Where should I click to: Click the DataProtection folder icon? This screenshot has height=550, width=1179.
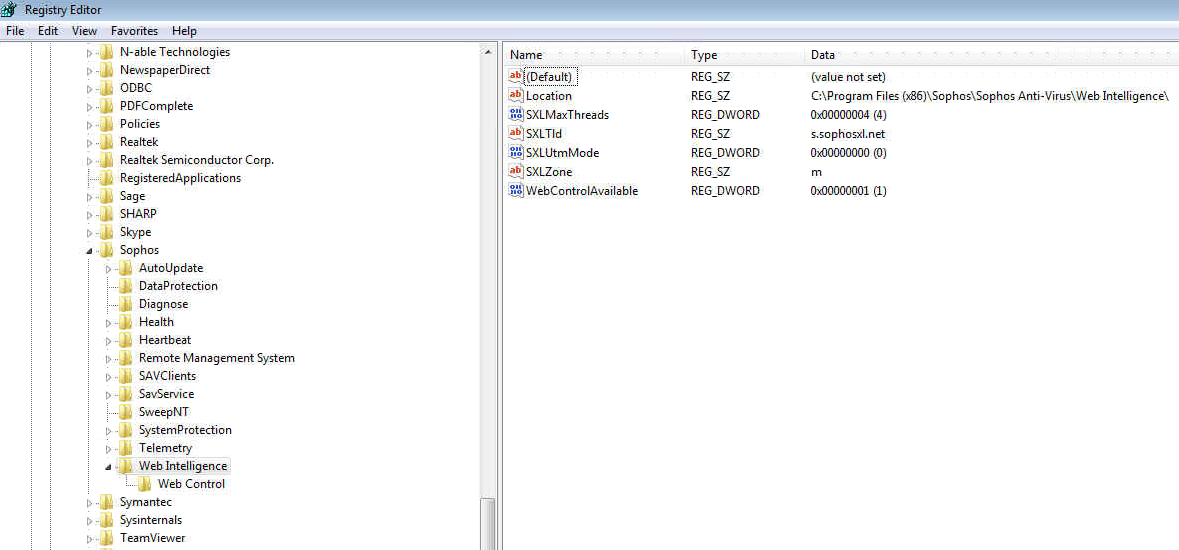click(126, 286)
